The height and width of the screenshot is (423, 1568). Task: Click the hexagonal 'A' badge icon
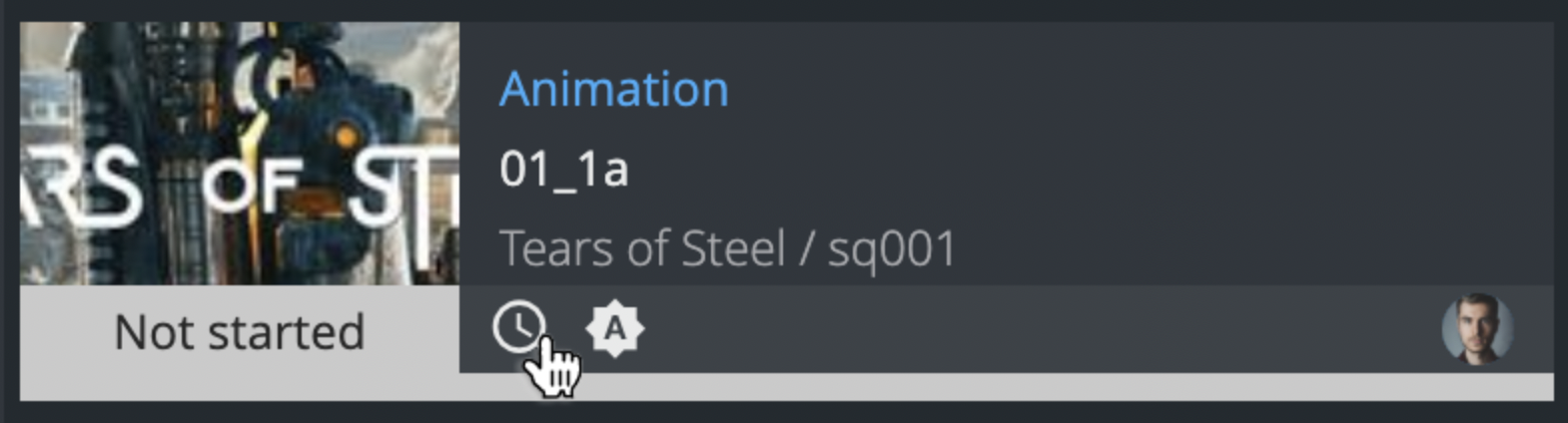pyautogui.click(x=615, y=329)
